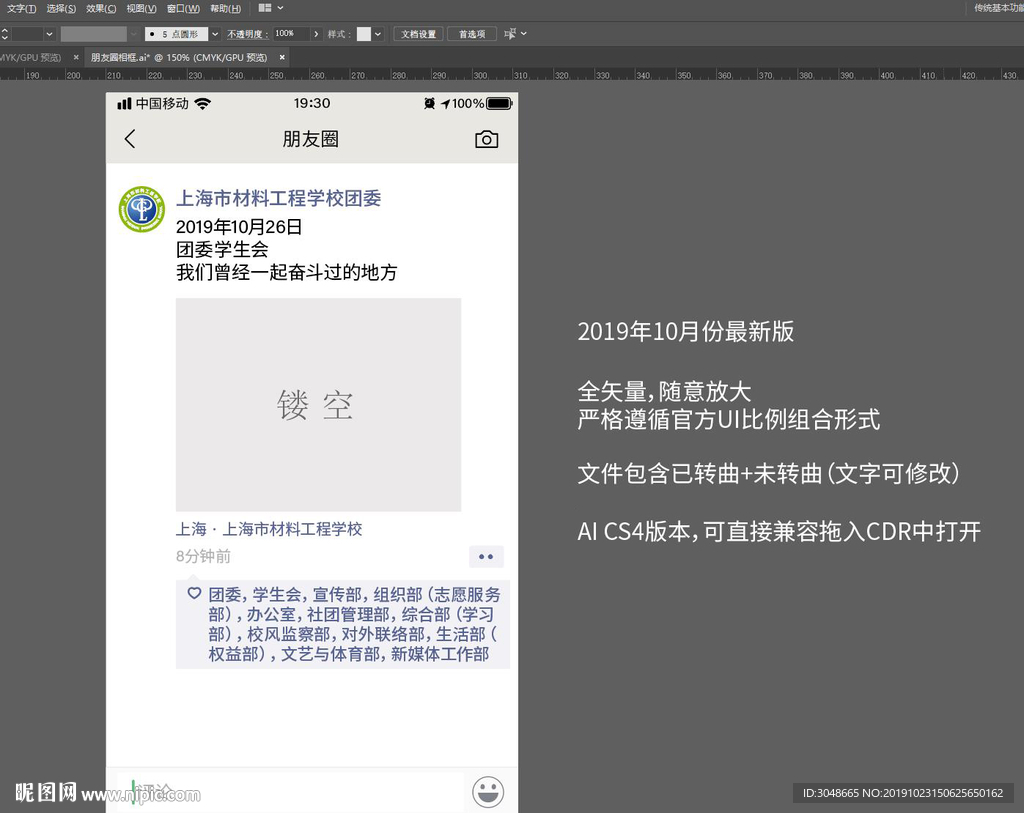
Task: Click the school logo avatar in the post
Action: pos(141,210)
